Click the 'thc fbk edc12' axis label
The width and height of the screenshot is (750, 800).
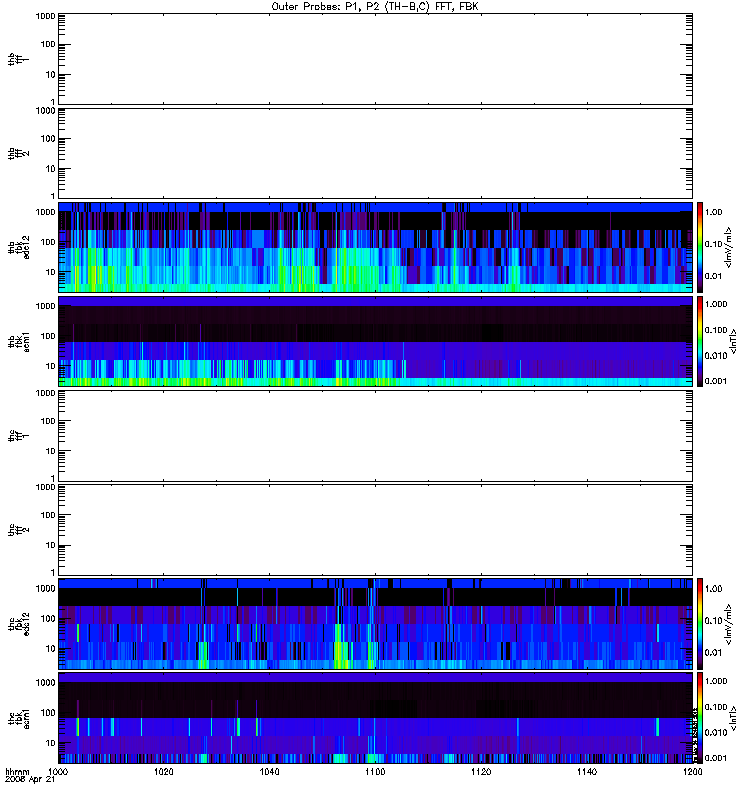click(x=18, y=624)
